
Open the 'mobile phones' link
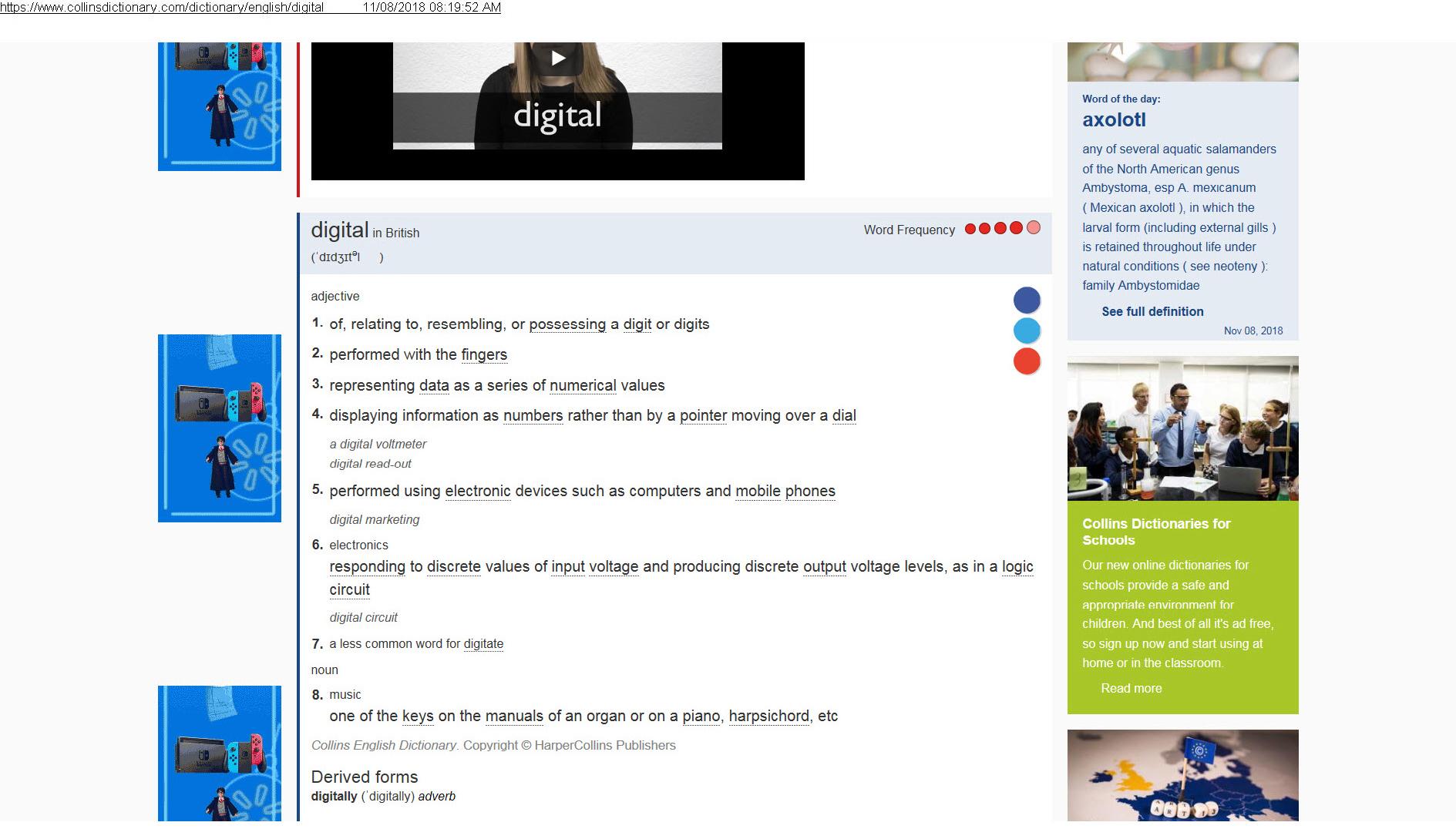(x=785, y=492)
